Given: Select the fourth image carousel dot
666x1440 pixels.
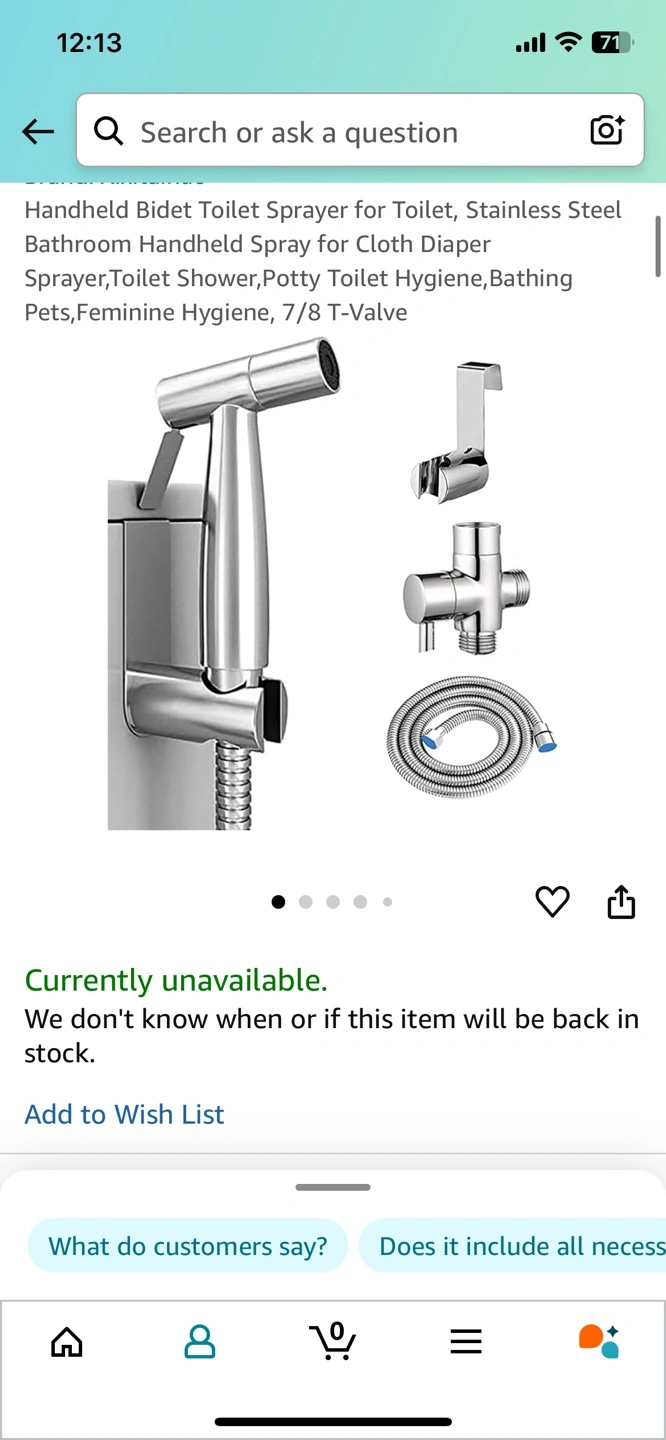Looking at the screenshot, I should [x=360, y=902].
